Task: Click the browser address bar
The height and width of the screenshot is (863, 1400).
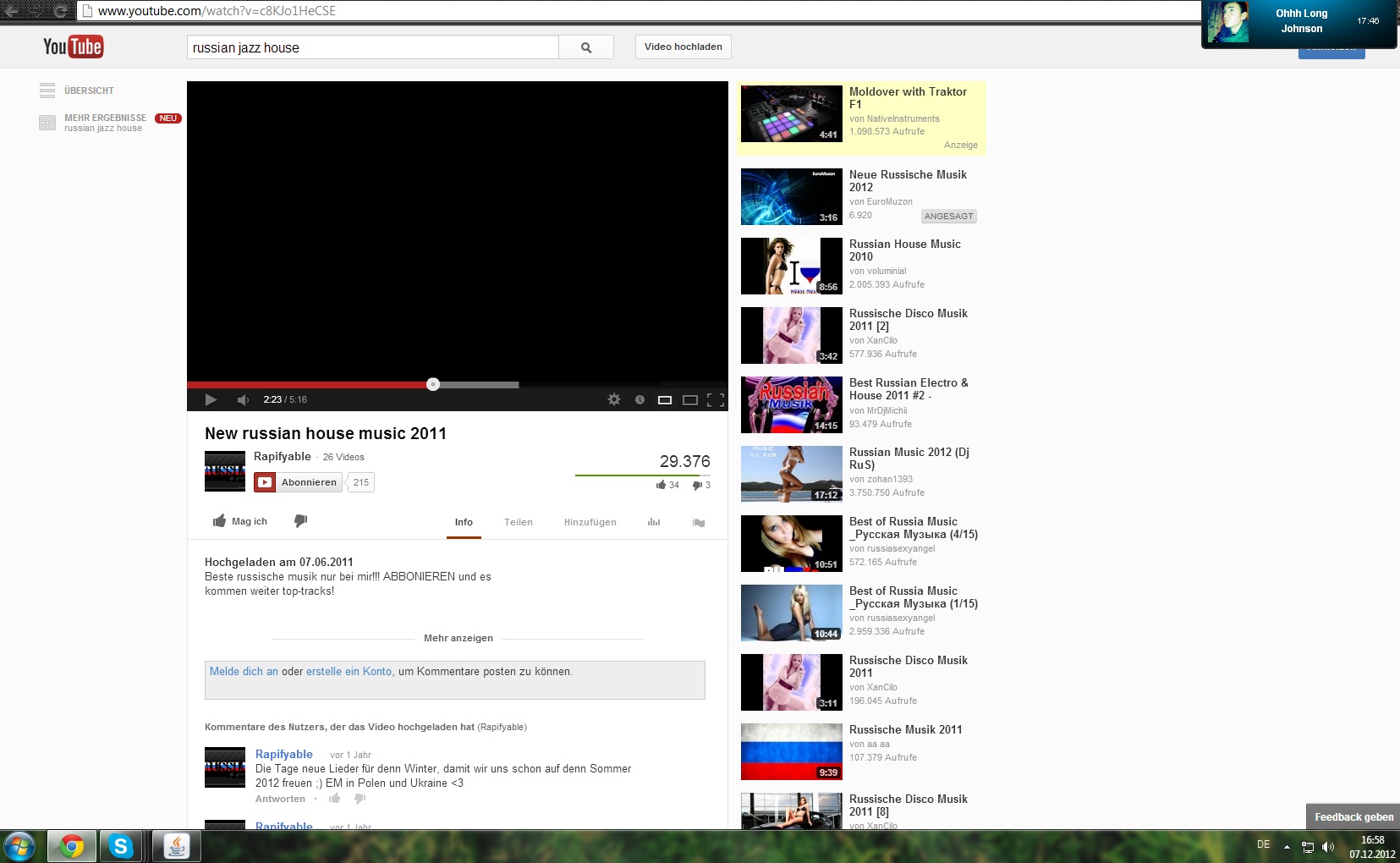Action: point(639,11)
